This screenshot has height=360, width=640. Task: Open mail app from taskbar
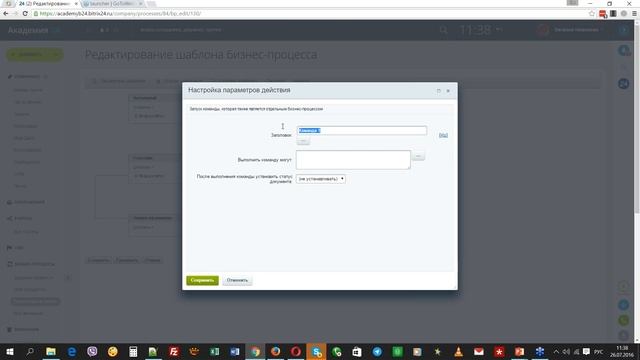coord(479,351)
